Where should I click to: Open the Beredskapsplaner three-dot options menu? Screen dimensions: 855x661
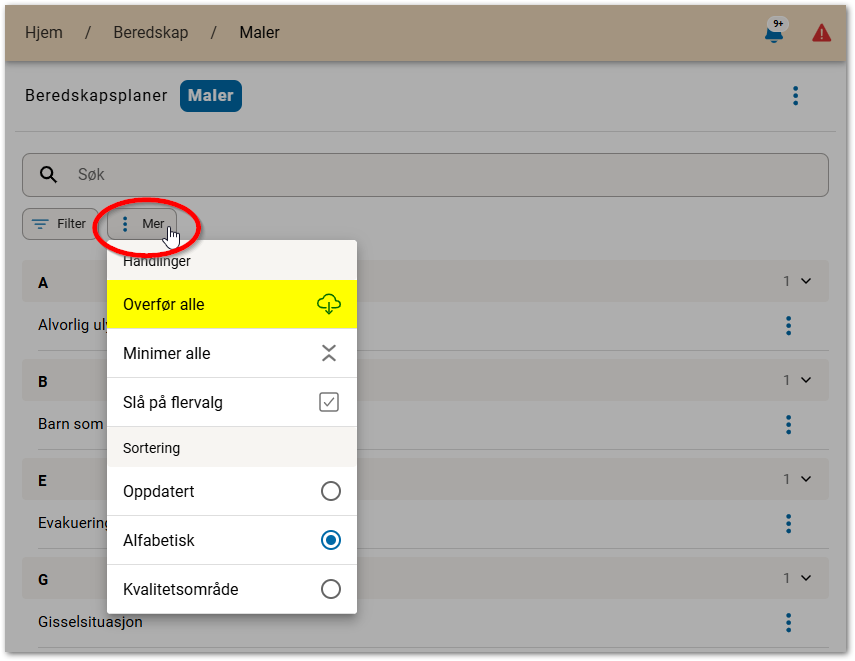point(795,96)
